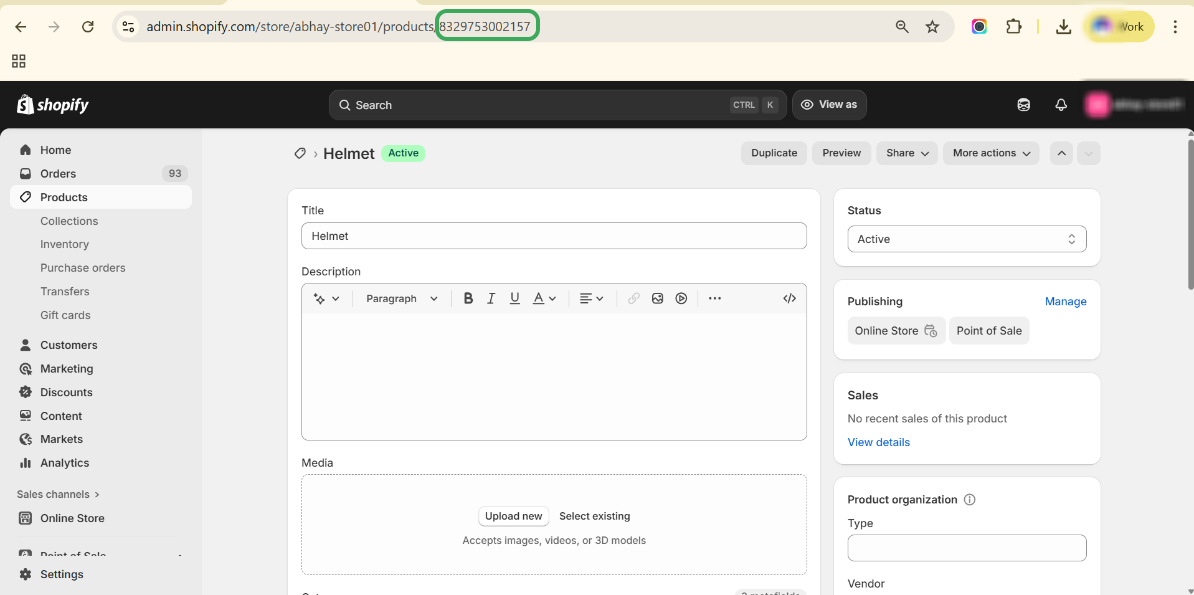This screenshot has width=1194, height=595.
Task: Open text color picker in description toolbar
Action: pyautogui.click(x=544, y=298)
